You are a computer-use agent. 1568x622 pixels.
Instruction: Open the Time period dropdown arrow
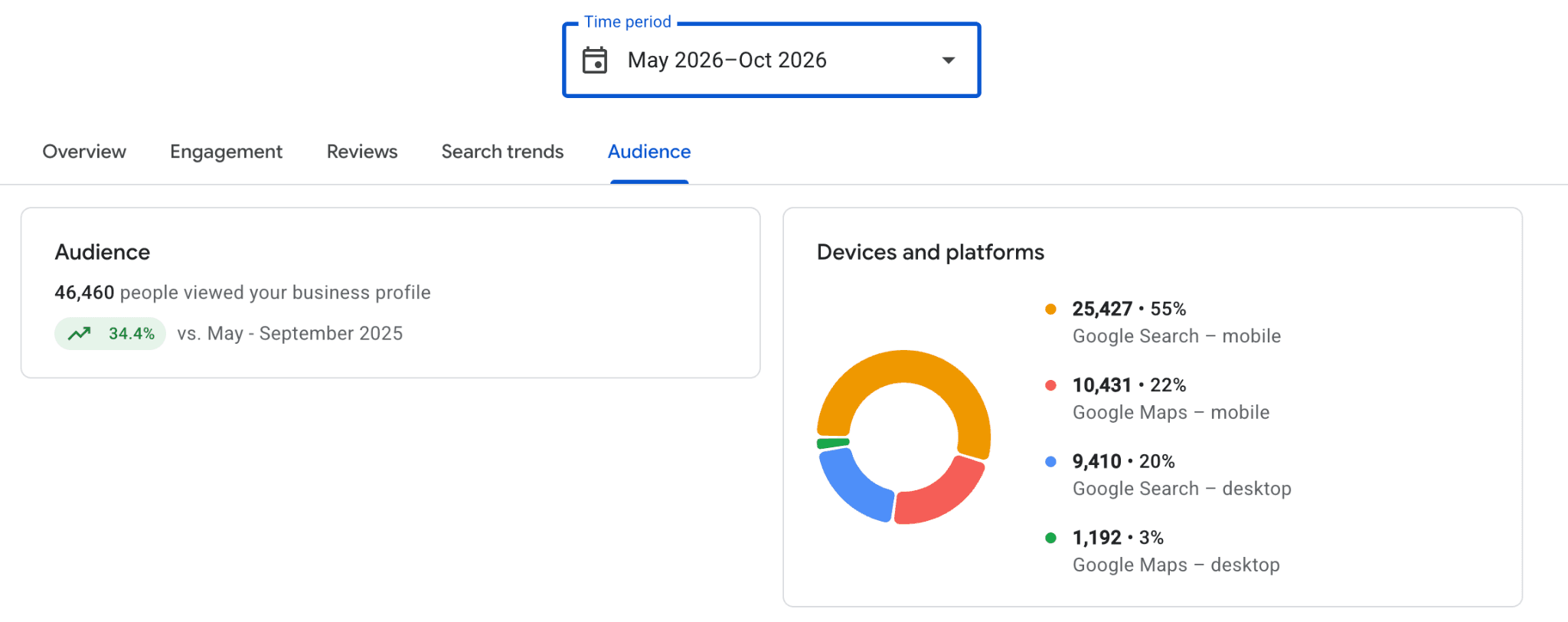click(949, 60)
